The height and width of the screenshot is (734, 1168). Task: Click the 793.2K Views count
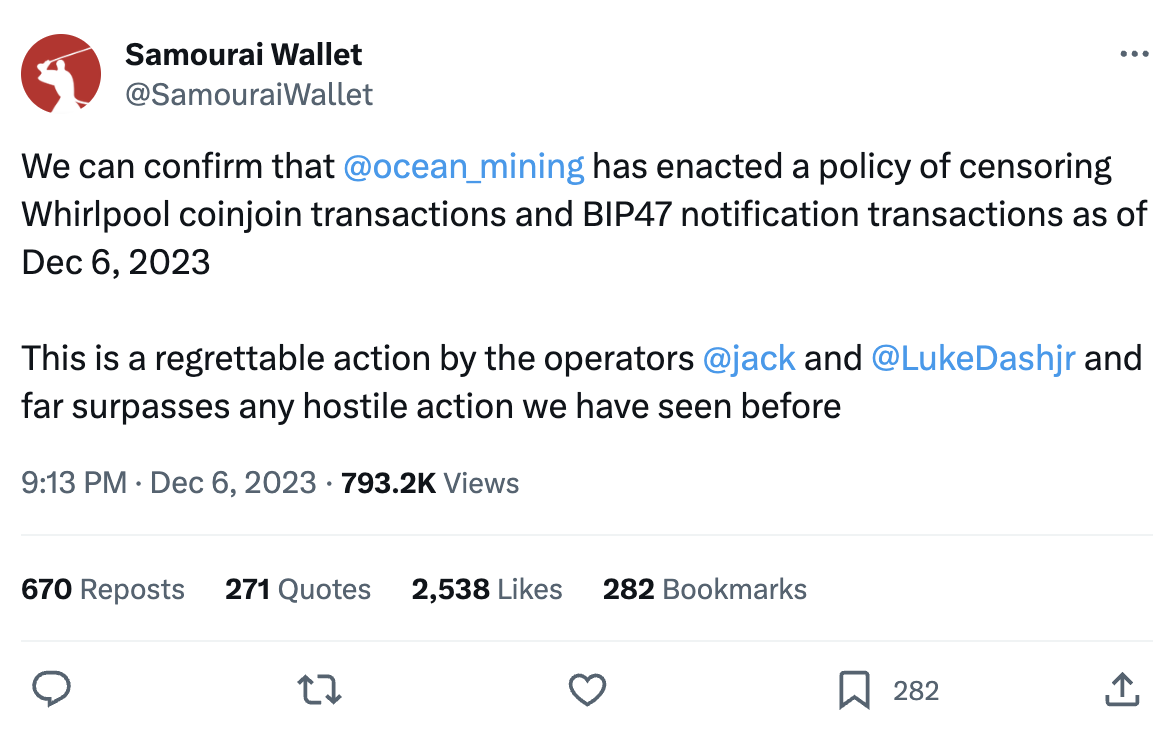[430, 483]
